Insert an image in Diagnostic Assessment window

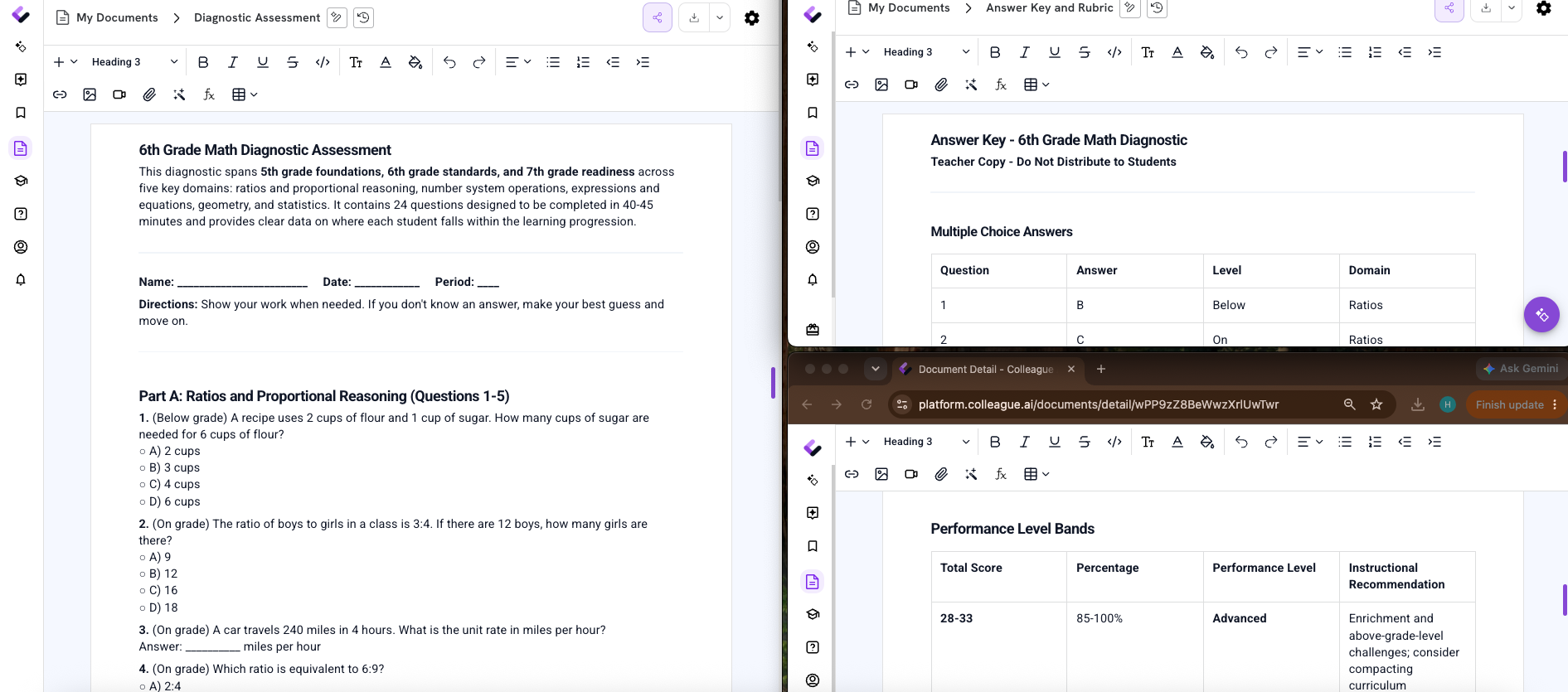[90, 94]
